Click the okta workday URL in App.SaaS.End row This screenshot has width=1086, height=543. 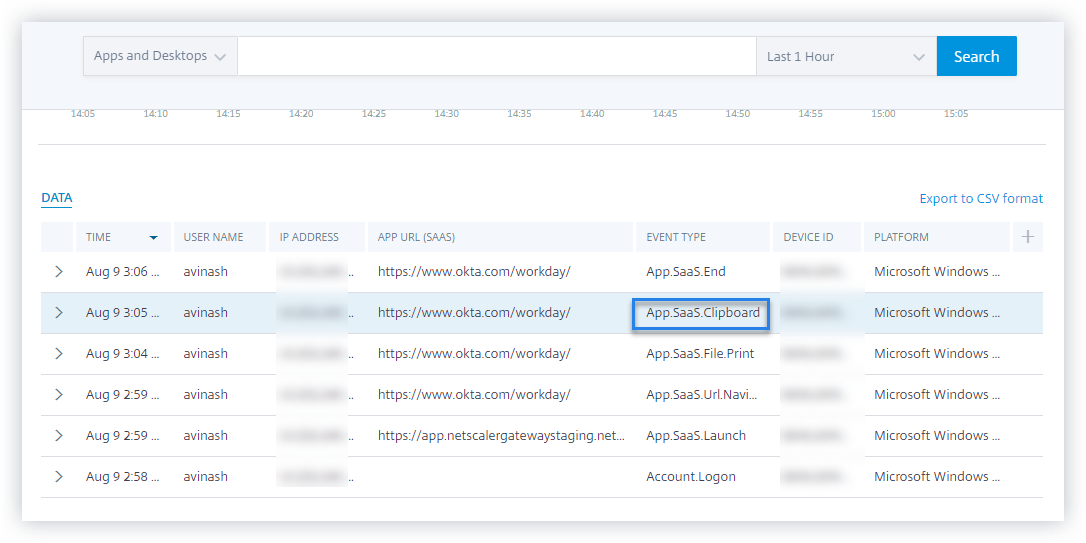[x=474, y=272]
